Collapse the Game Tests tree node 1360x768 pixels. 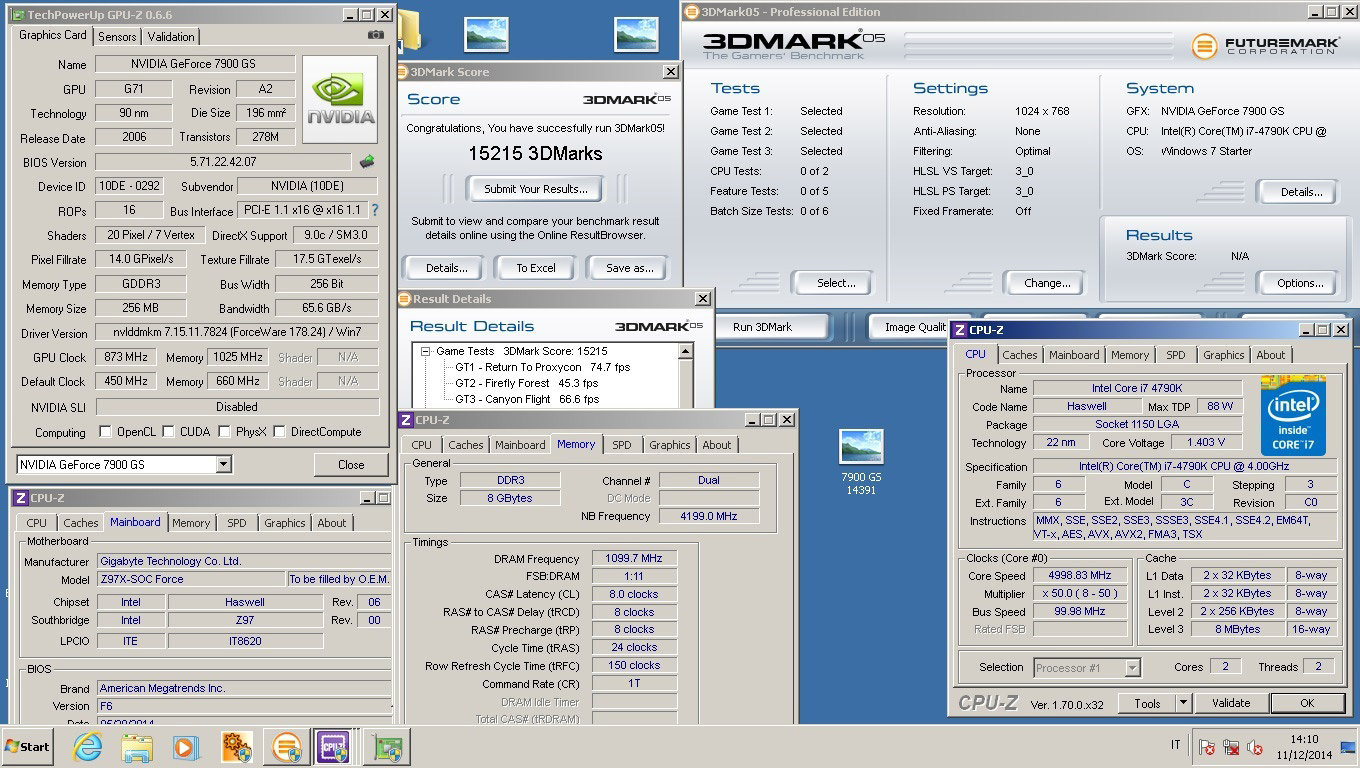426,351
